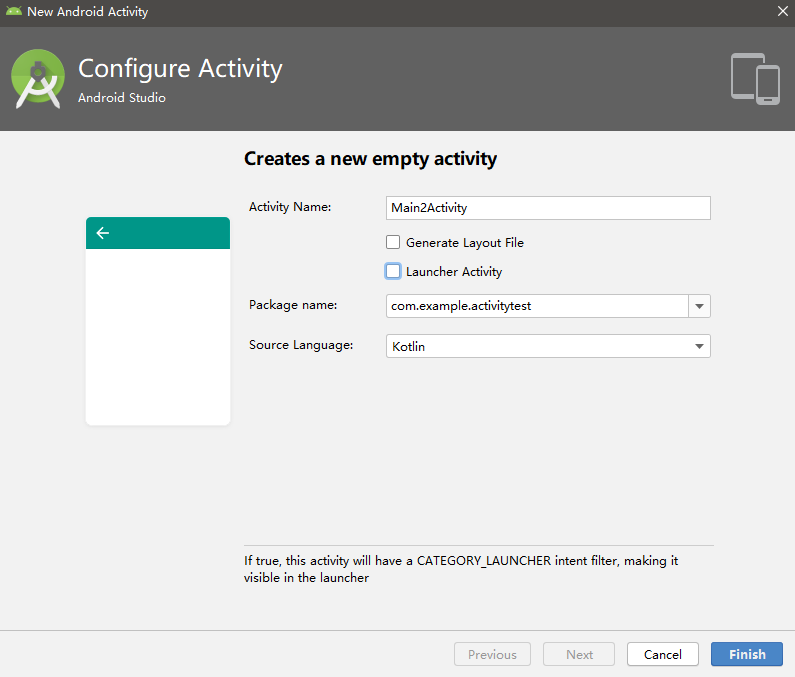
Task: Expand the Package name dropdown arrow
Action: [x=699, y=306]
